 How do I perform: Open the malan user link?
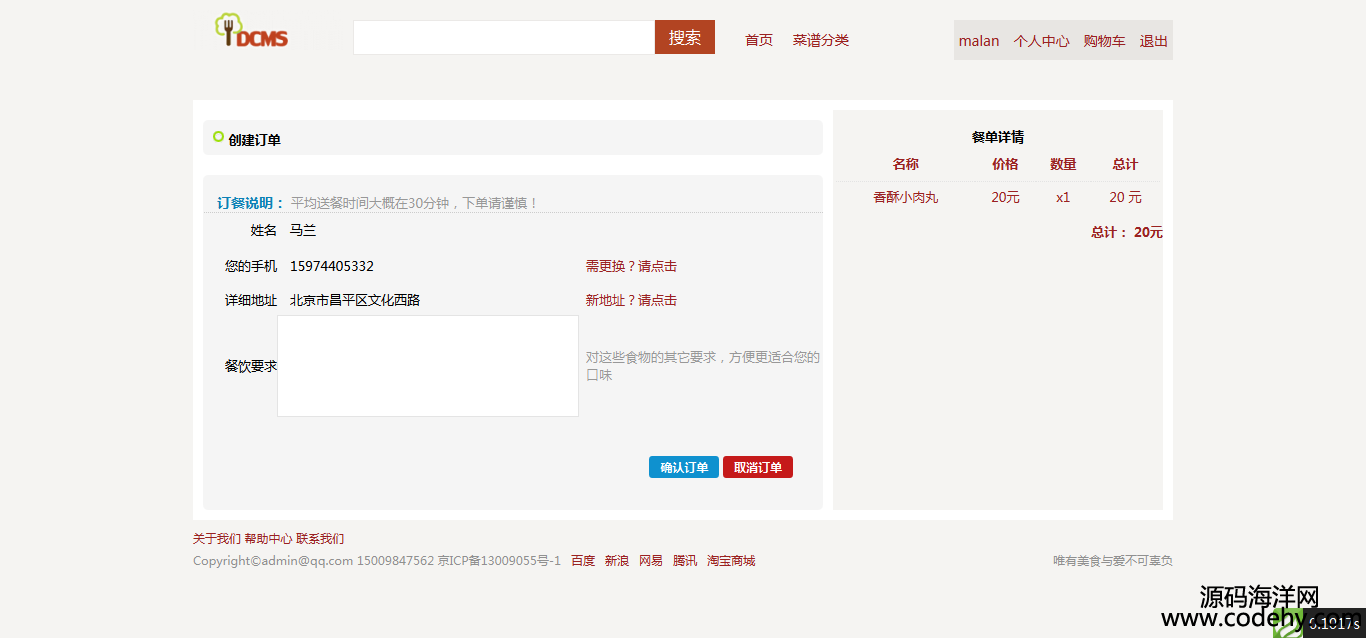tap(979, 41)
